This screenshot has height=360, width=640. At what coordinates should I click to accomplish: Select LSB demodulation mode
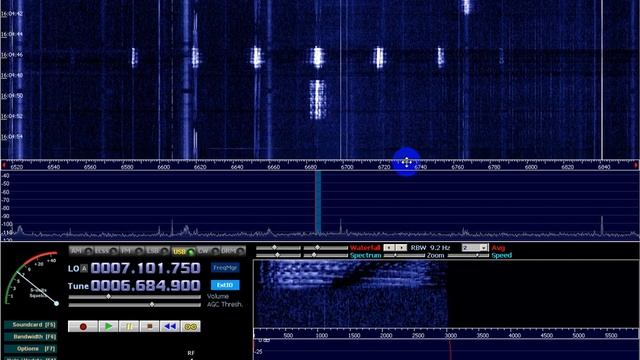click(157, 251)
